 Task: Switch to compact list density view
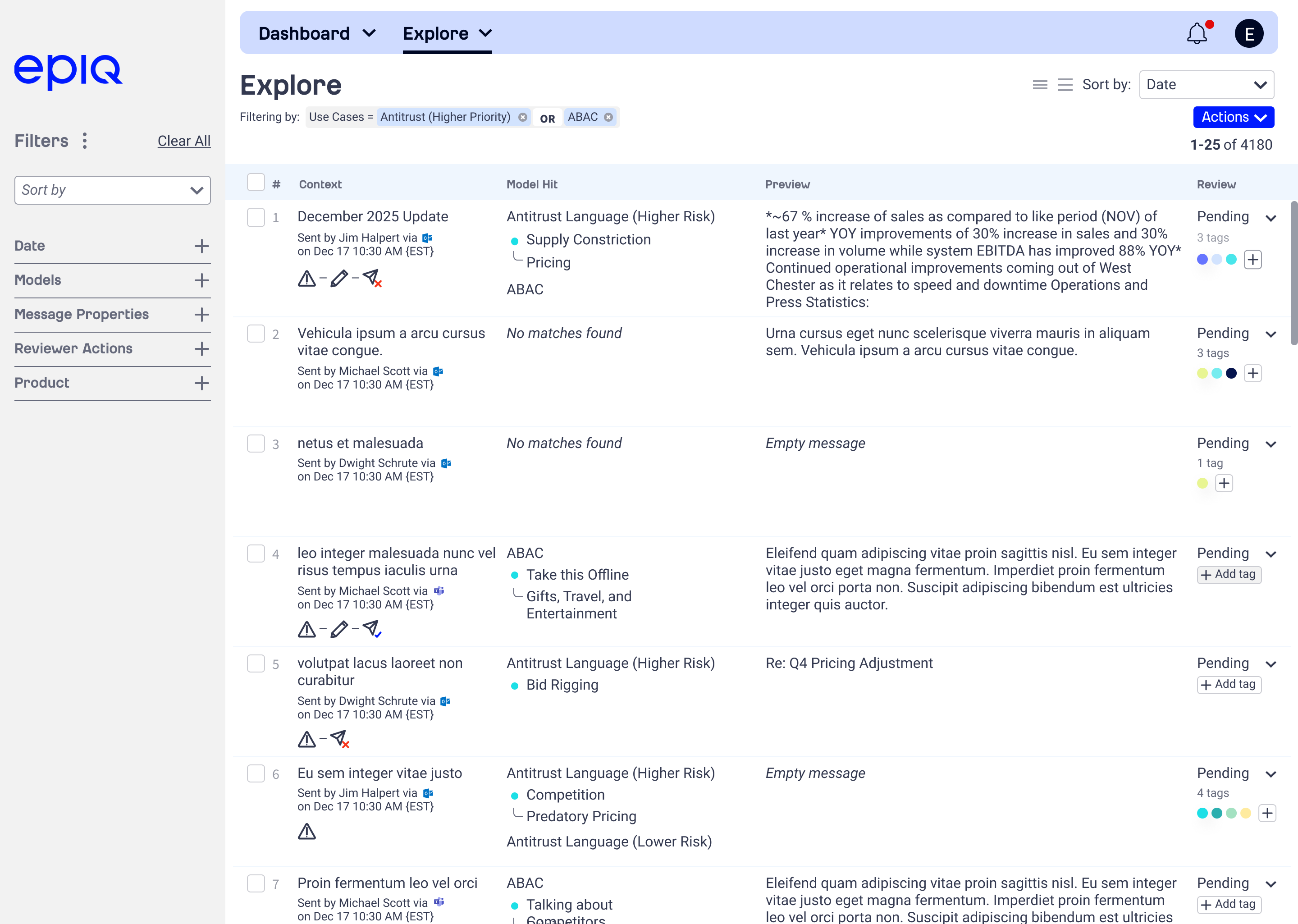coord(1040,85)
